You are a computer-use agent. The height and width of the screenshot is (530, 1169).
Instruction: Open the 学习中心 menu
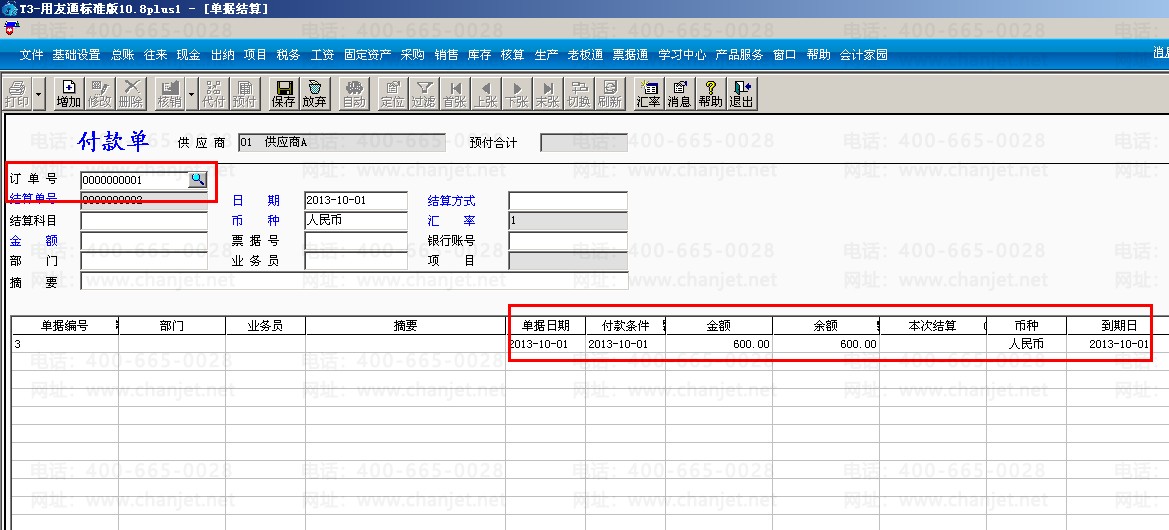coord(681,55)
